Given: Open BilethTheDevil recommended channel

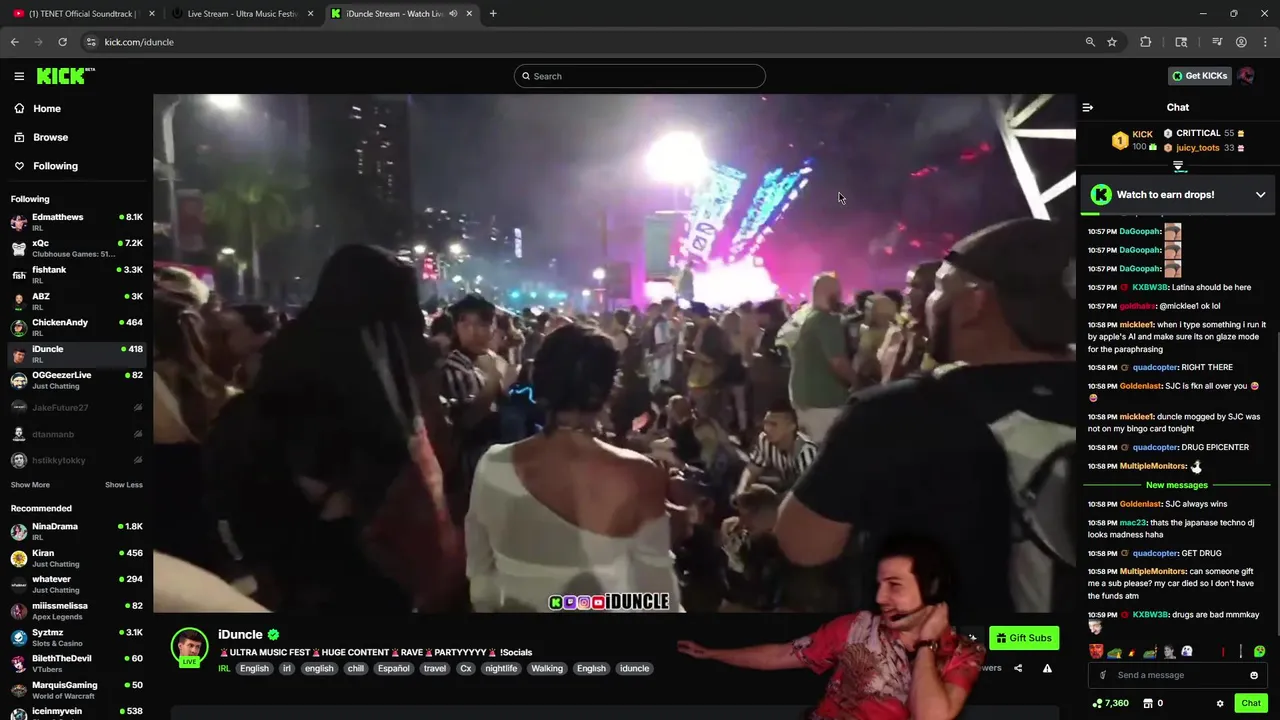Looking at the screenshot, I should pyautogui.click(x=76, y=664).
